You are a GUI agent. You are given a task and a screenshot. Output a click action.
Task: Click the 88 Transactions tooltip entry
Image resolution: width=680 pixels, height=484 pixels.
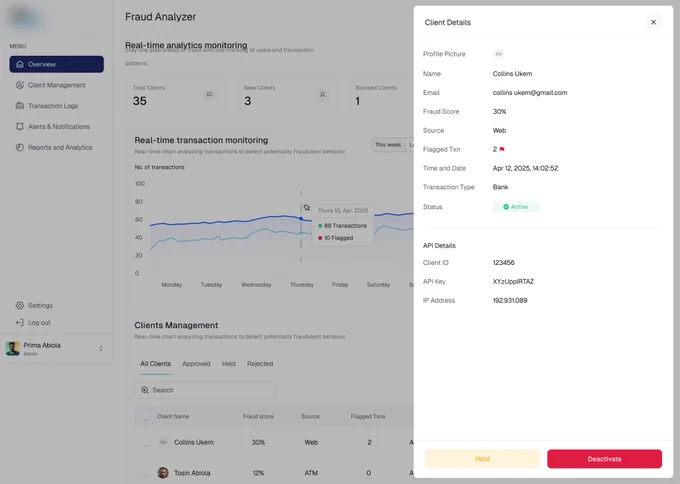click(342, 226)
